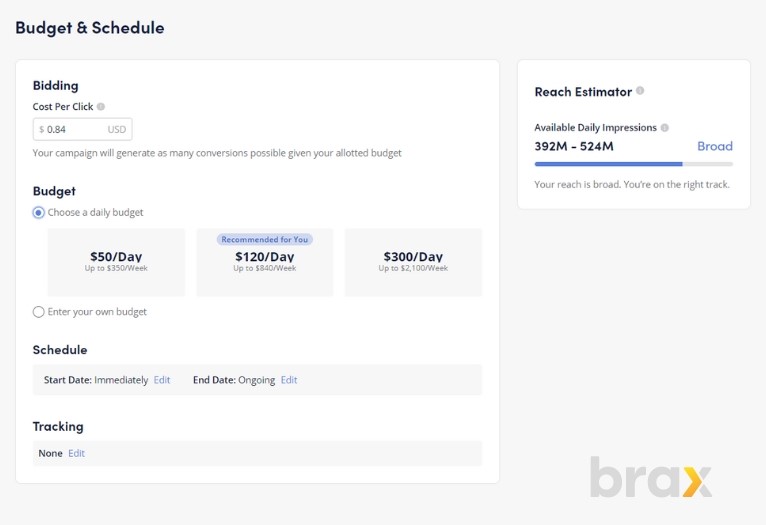Click the 392M - 524M impressions value
Image resolution: width=766 pixels, height=525 pixels.
[574, 146]
